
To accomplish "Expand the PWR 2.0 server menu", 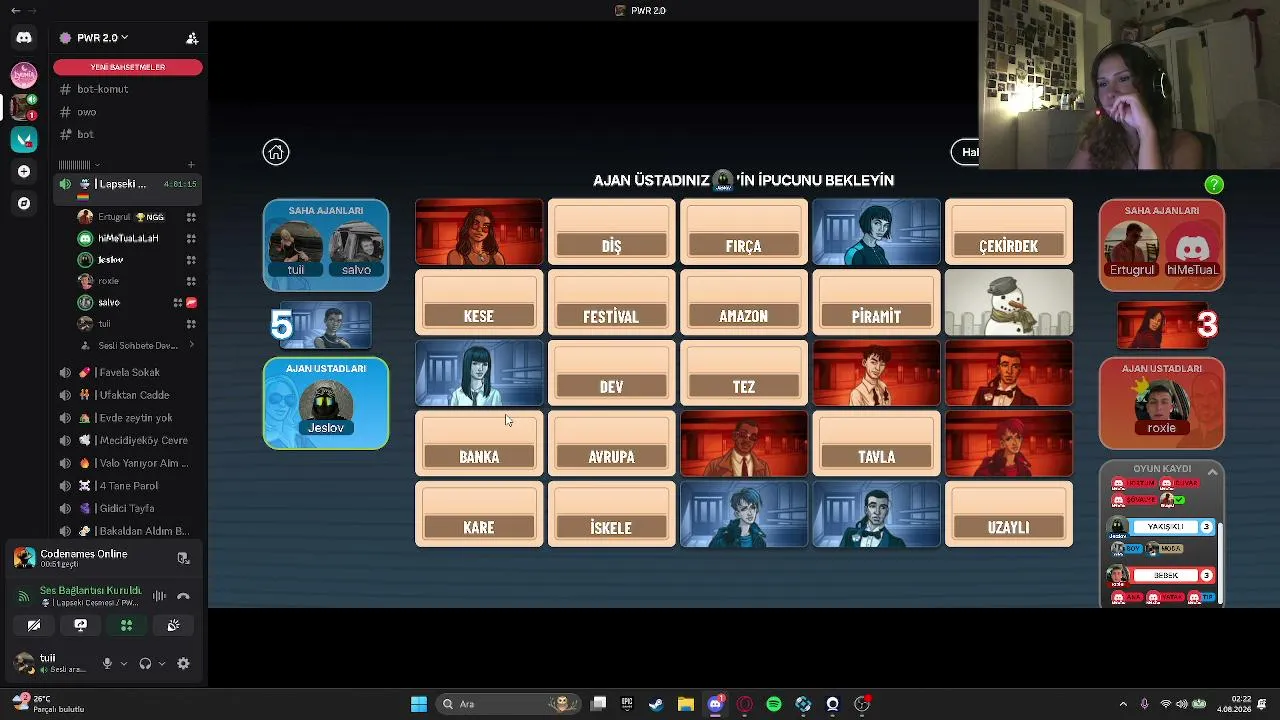I will point(103,38).
